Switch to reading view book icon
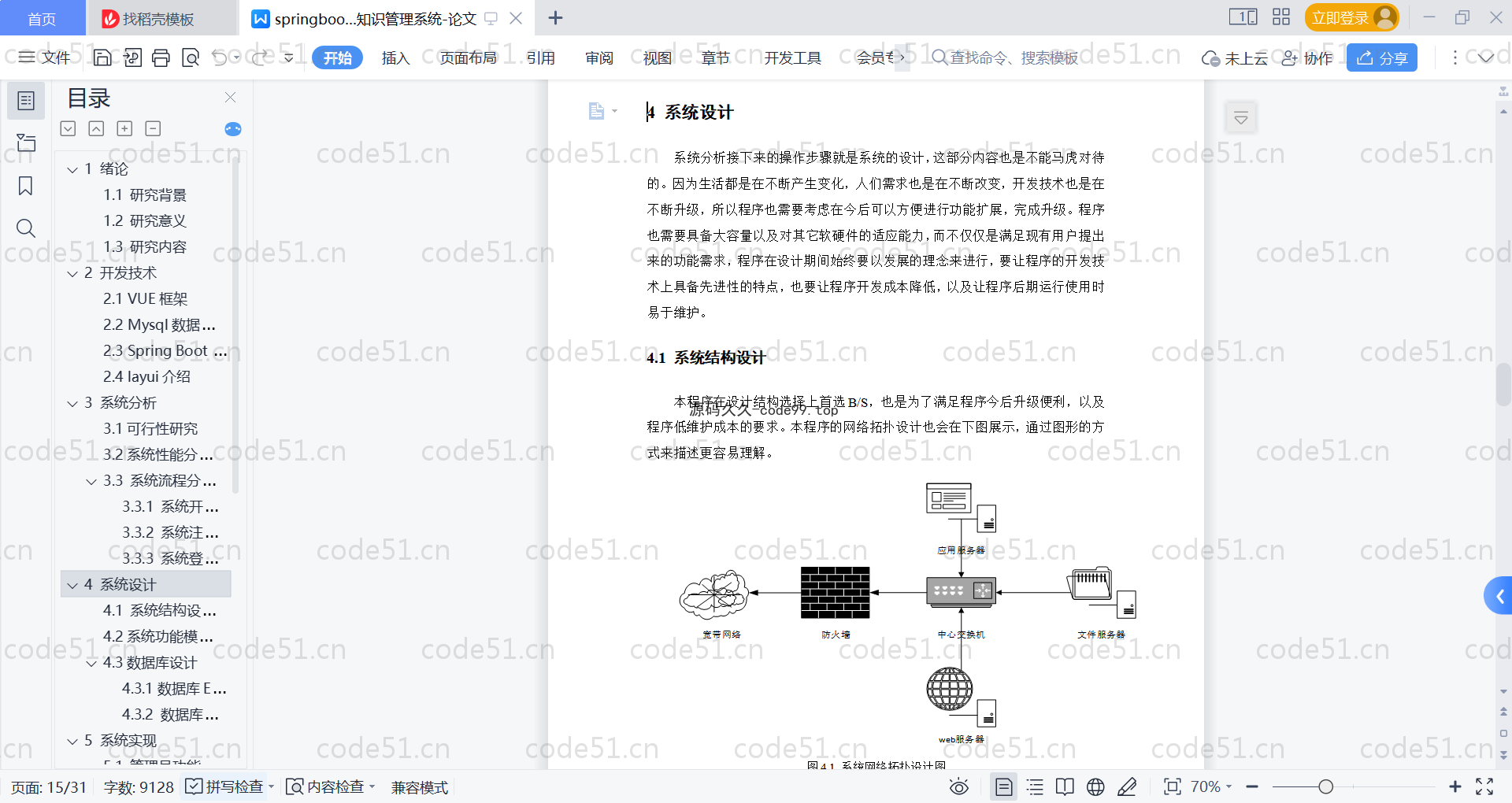Viewport: 1512px width, 803px height. pyautogui.click(x=1065, y=786)
